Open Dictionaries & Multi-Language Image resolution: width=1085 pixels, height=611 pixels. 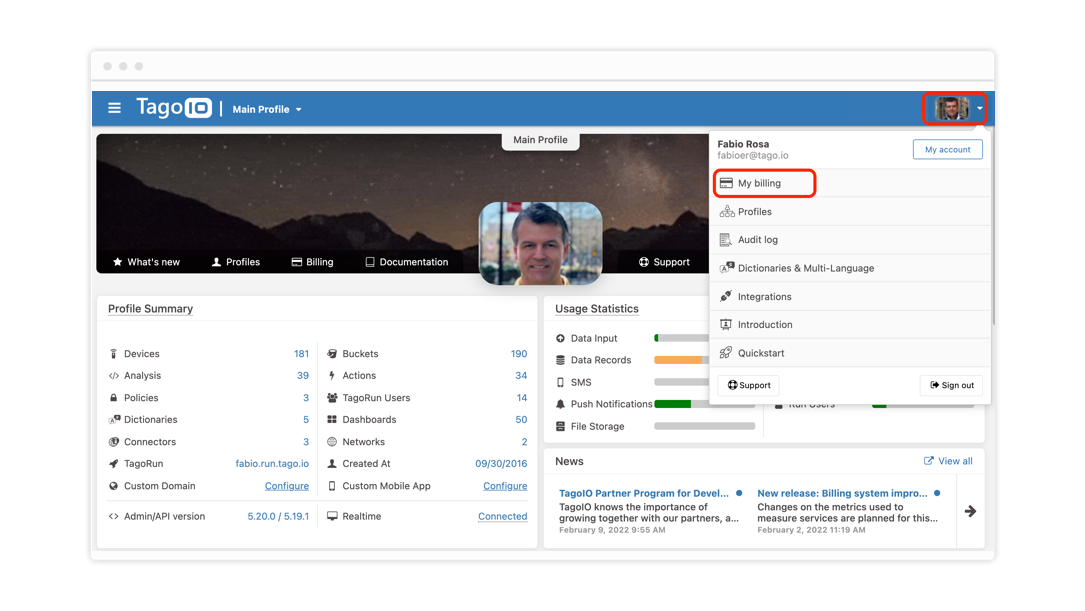(850, 268)
